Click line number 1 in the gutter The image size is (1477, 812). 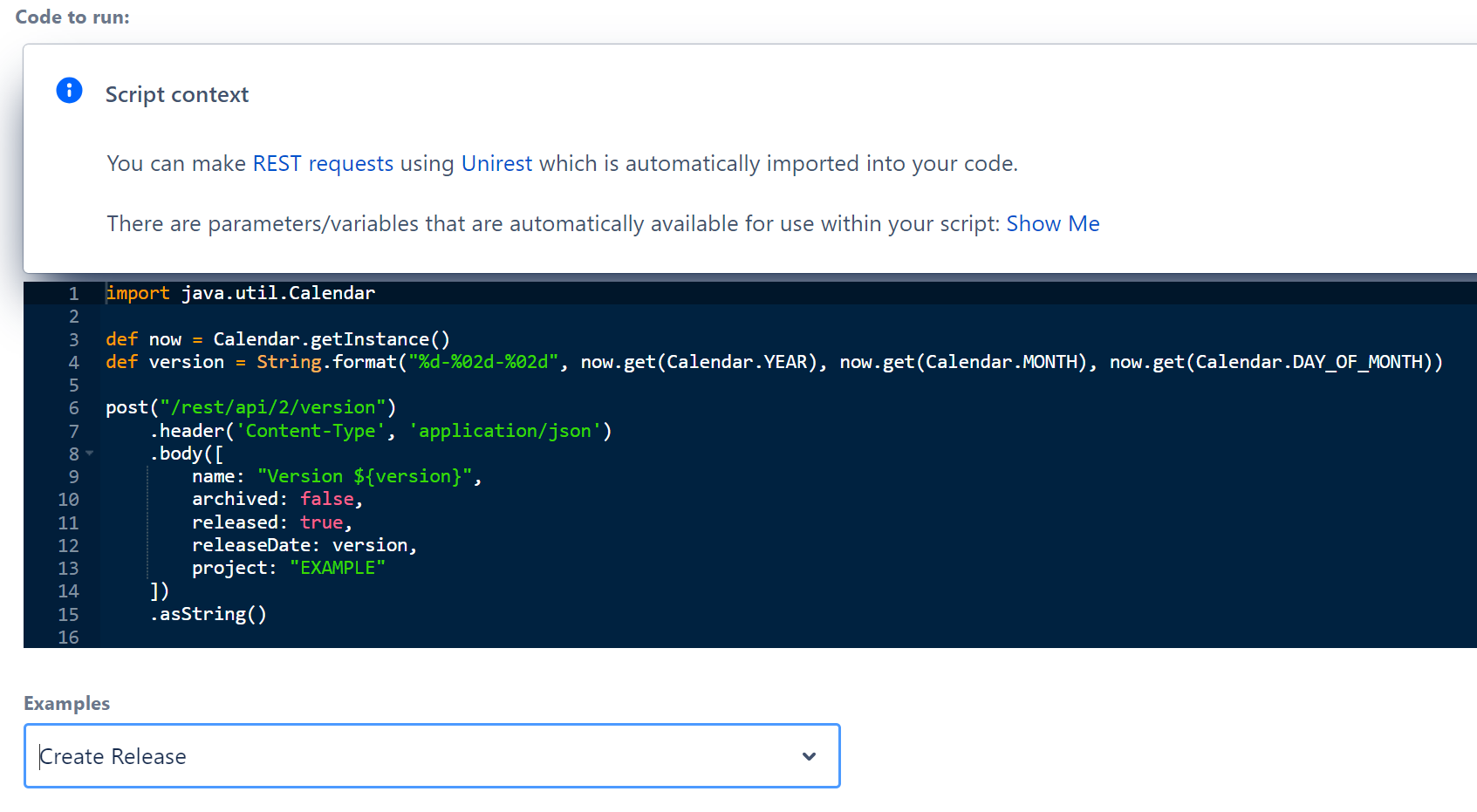[x=73, y=294]
